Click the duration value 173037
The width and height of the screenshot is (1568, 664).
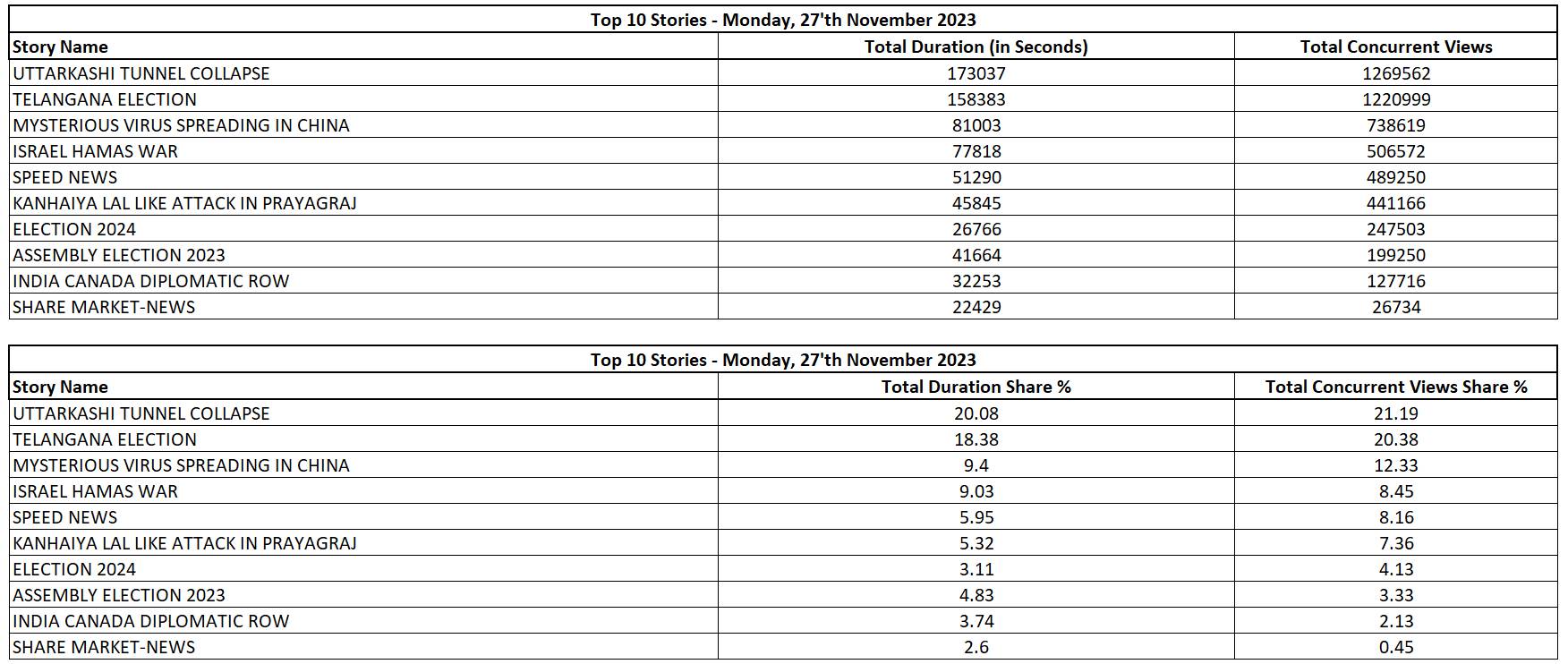tap(976, 73)
